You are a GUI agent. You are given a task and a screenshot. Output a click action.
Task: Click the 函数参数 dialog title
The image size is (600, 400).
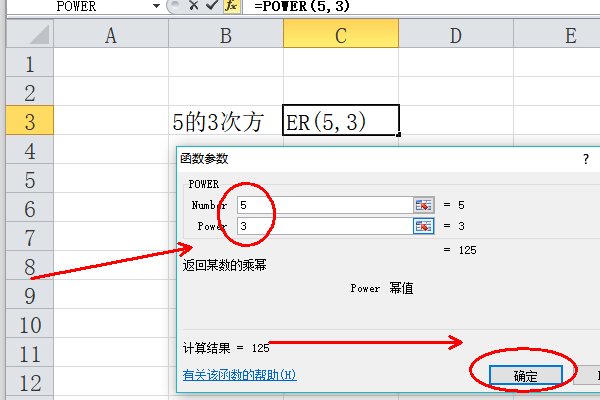click(204, 158)
